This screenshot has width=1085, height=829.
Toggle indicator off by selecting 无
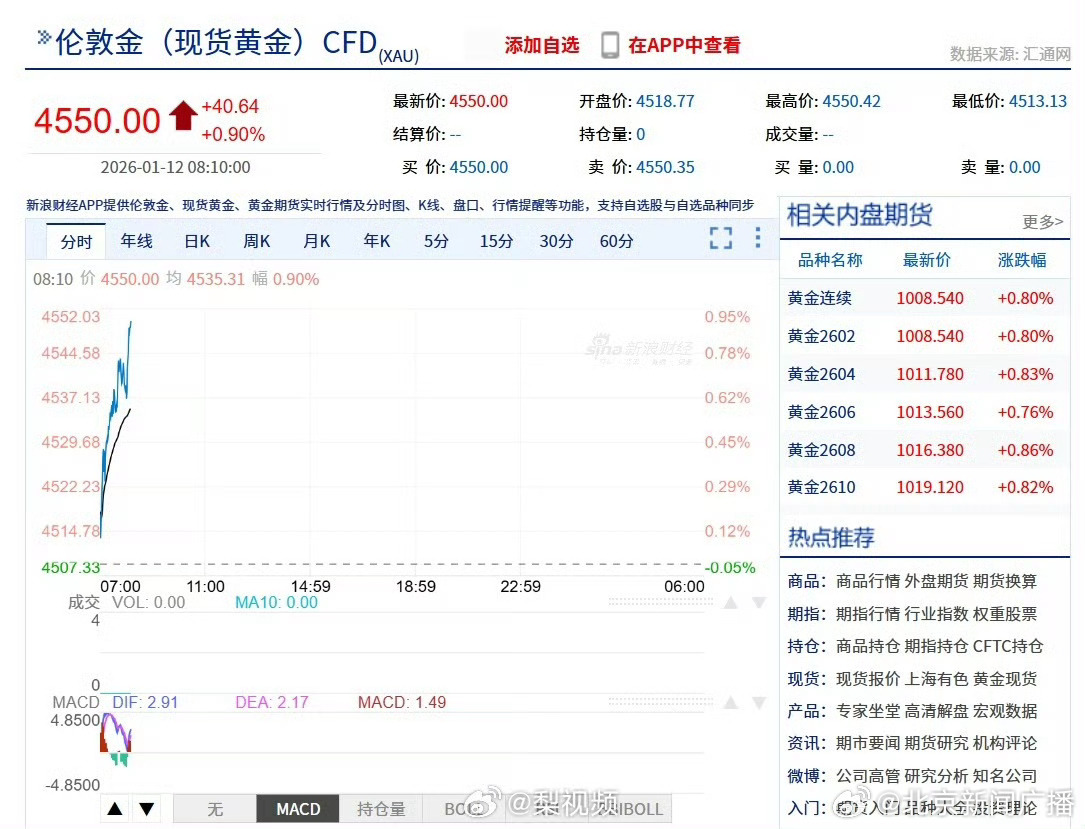click(x=214, y=808)
